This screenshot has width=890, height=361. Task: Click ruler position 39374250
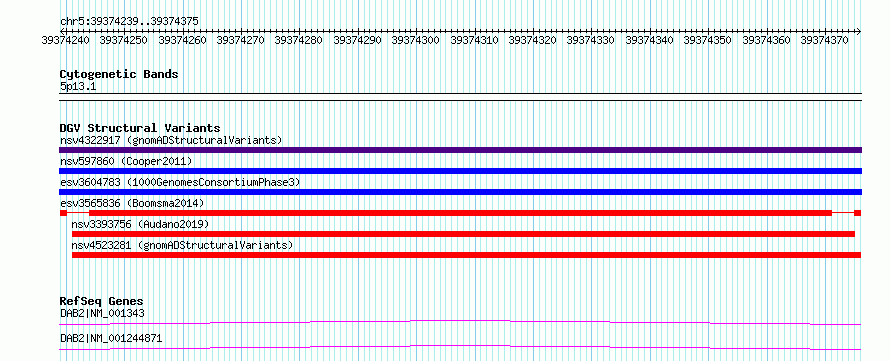pos(124,40)
